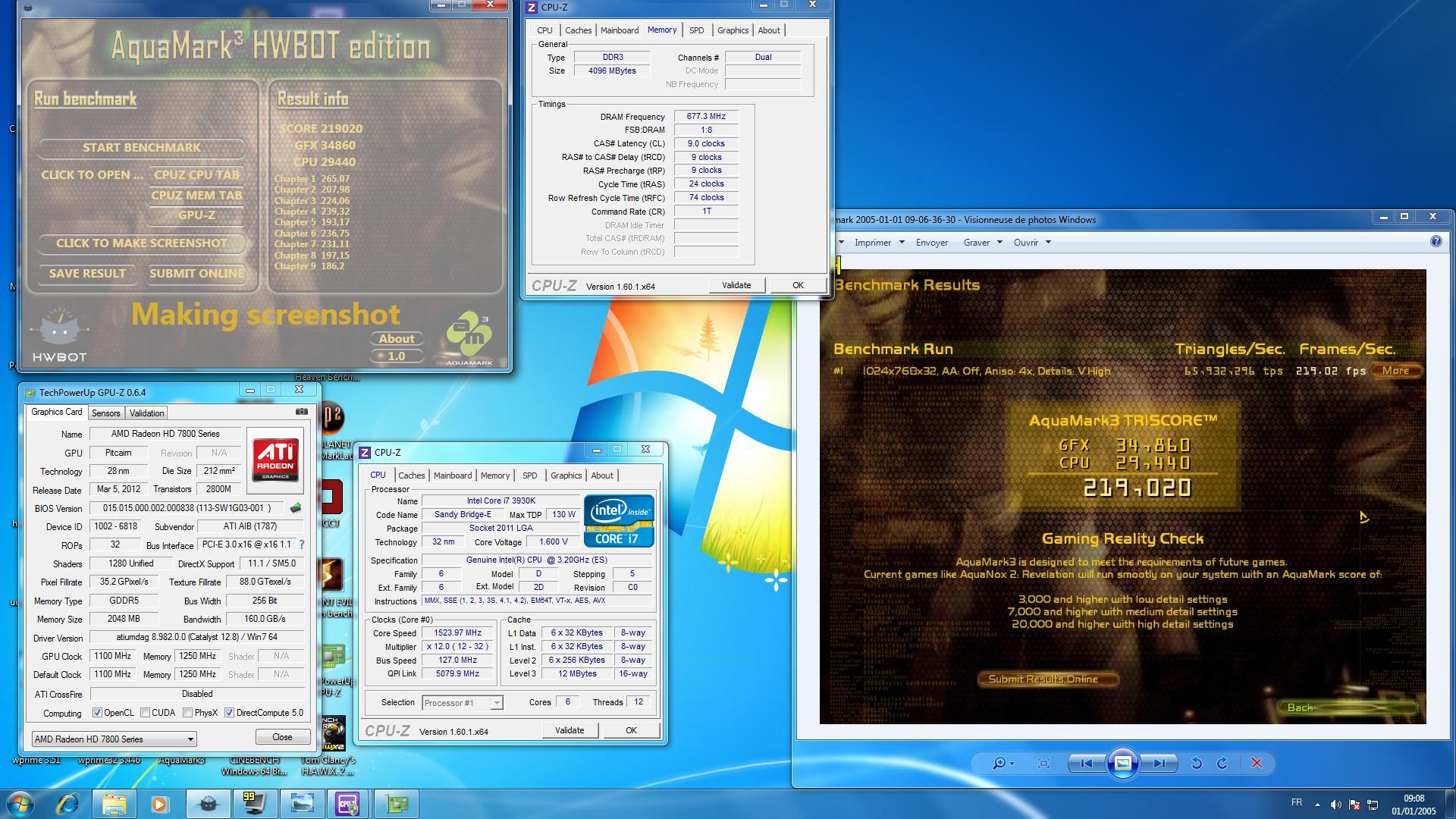The image size is (1456, 819).
Task: Click the Intel Core i7 logo in CPU-Z
Action: coord(619,520)
